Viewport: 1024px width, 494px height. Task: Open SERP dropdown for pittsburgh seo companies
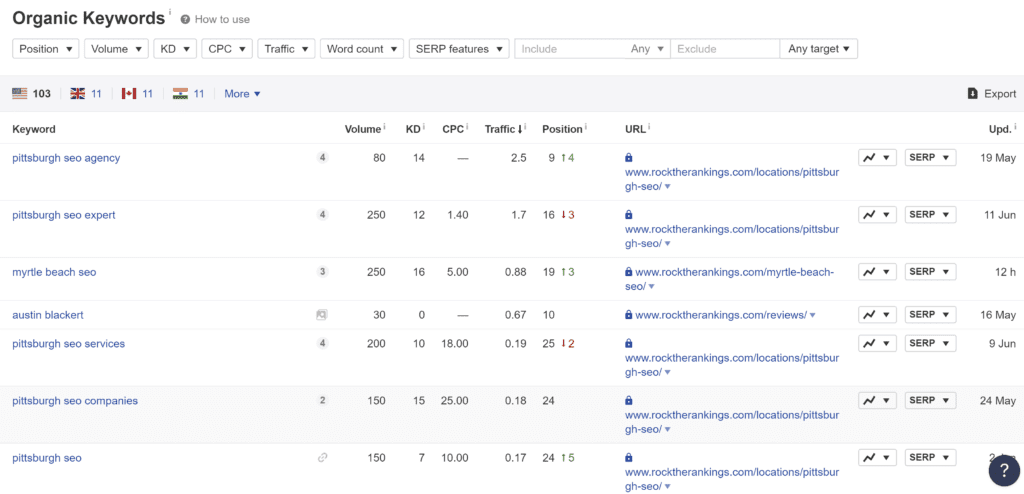pyautogui.click(x=930, y=401)
